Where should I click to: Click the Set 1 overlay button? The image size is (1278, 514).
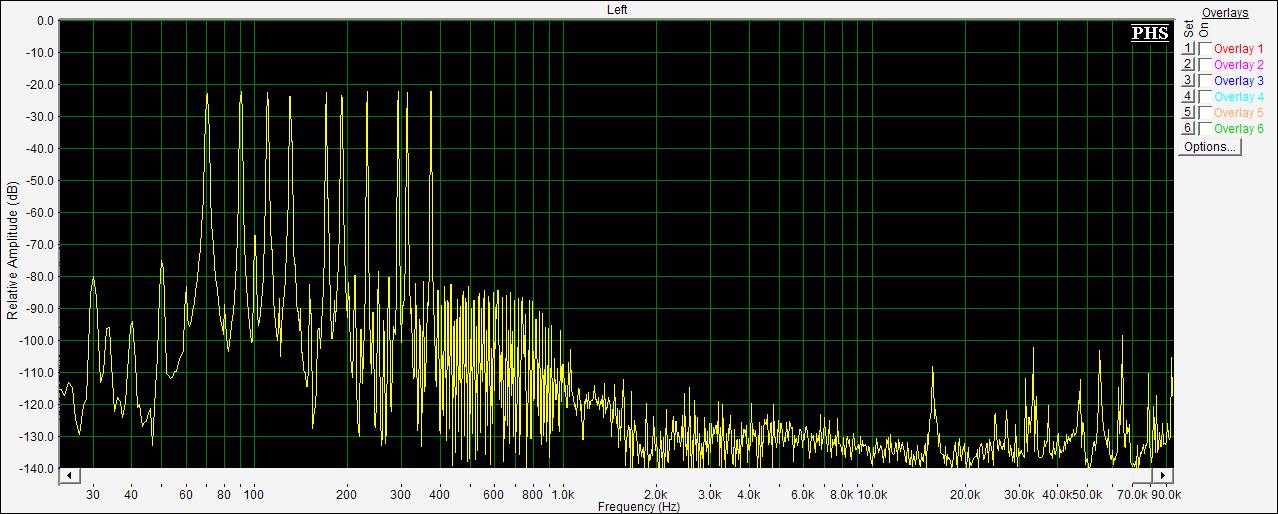(1188, 49)
